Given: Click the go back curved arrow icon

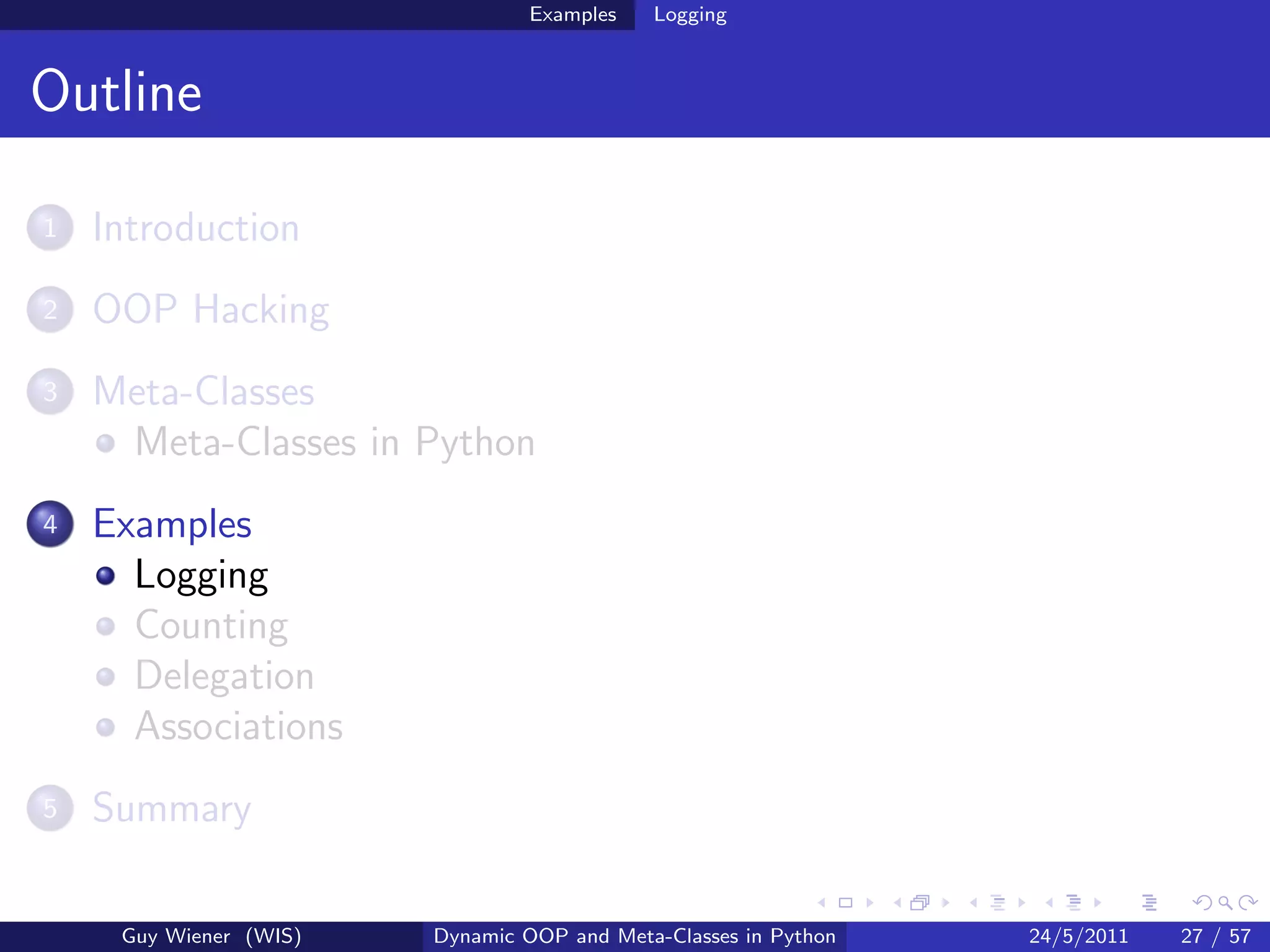Looking at the screenshot, I should [x=1202, y=903].
